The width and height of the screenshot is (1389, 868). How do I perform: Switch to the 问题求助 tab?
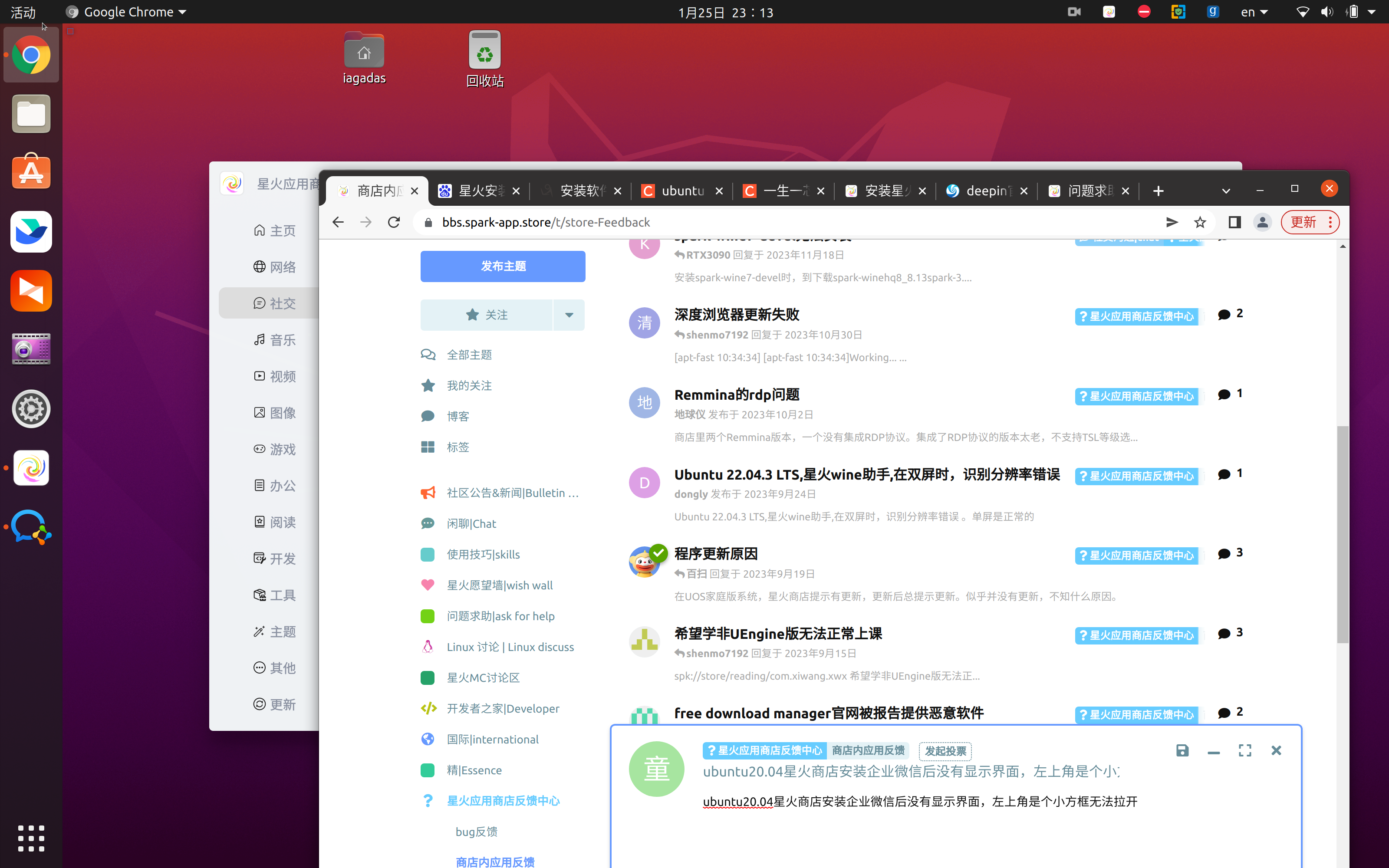click(1088, 191)
